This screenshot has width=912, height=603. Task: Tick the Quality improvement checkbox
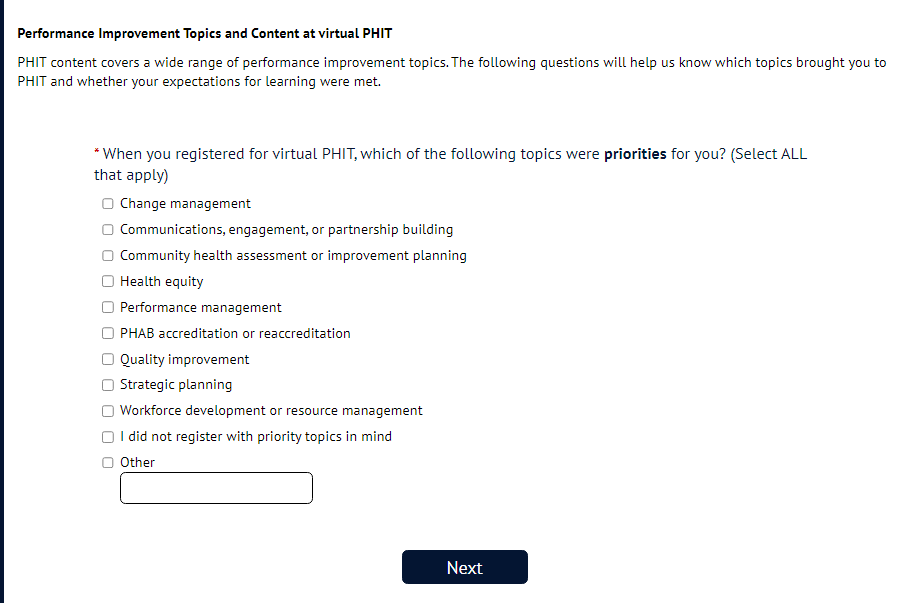point(108,360)
